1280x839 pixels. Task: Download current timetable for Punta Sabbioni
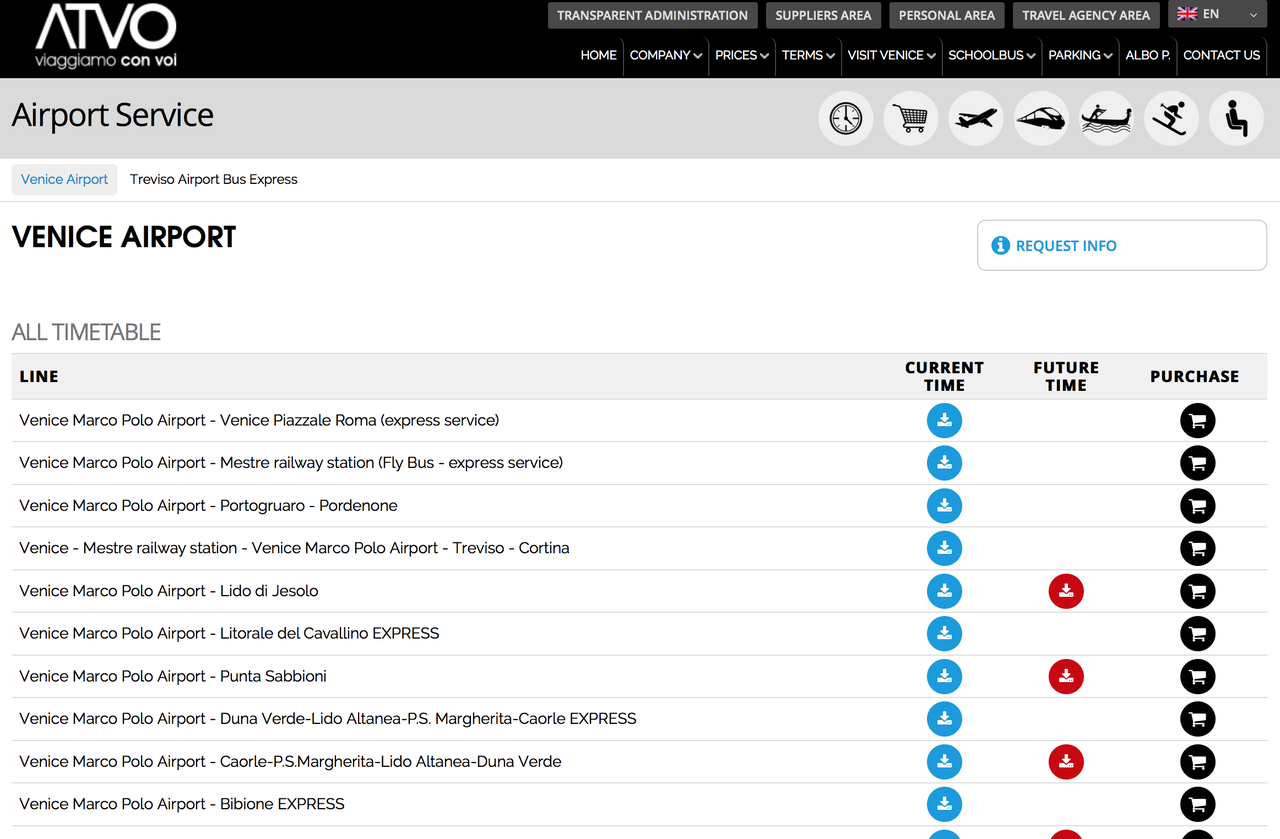click(944, 677)
